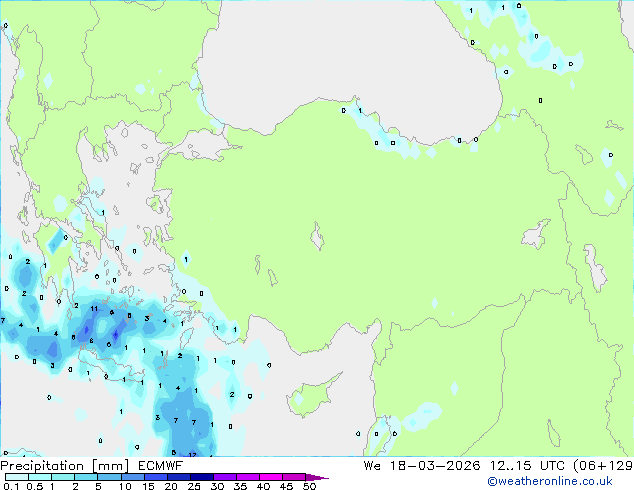
Task: Click the "12" precipitation value on map
Action: point(192,454)
